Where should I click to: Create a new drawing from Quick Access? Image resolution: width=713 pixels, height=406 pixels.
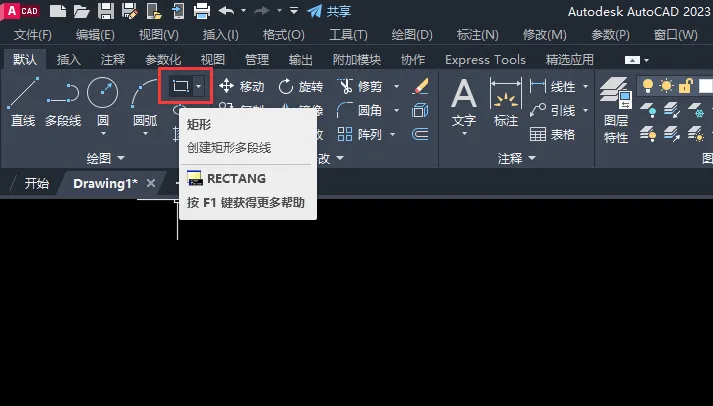point(58,11)
